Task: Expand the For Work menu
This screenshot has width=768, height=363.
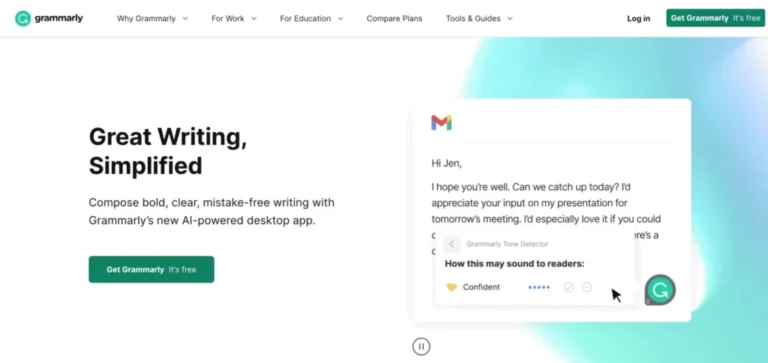Action: pyautogui.click(x=234, y=19)
